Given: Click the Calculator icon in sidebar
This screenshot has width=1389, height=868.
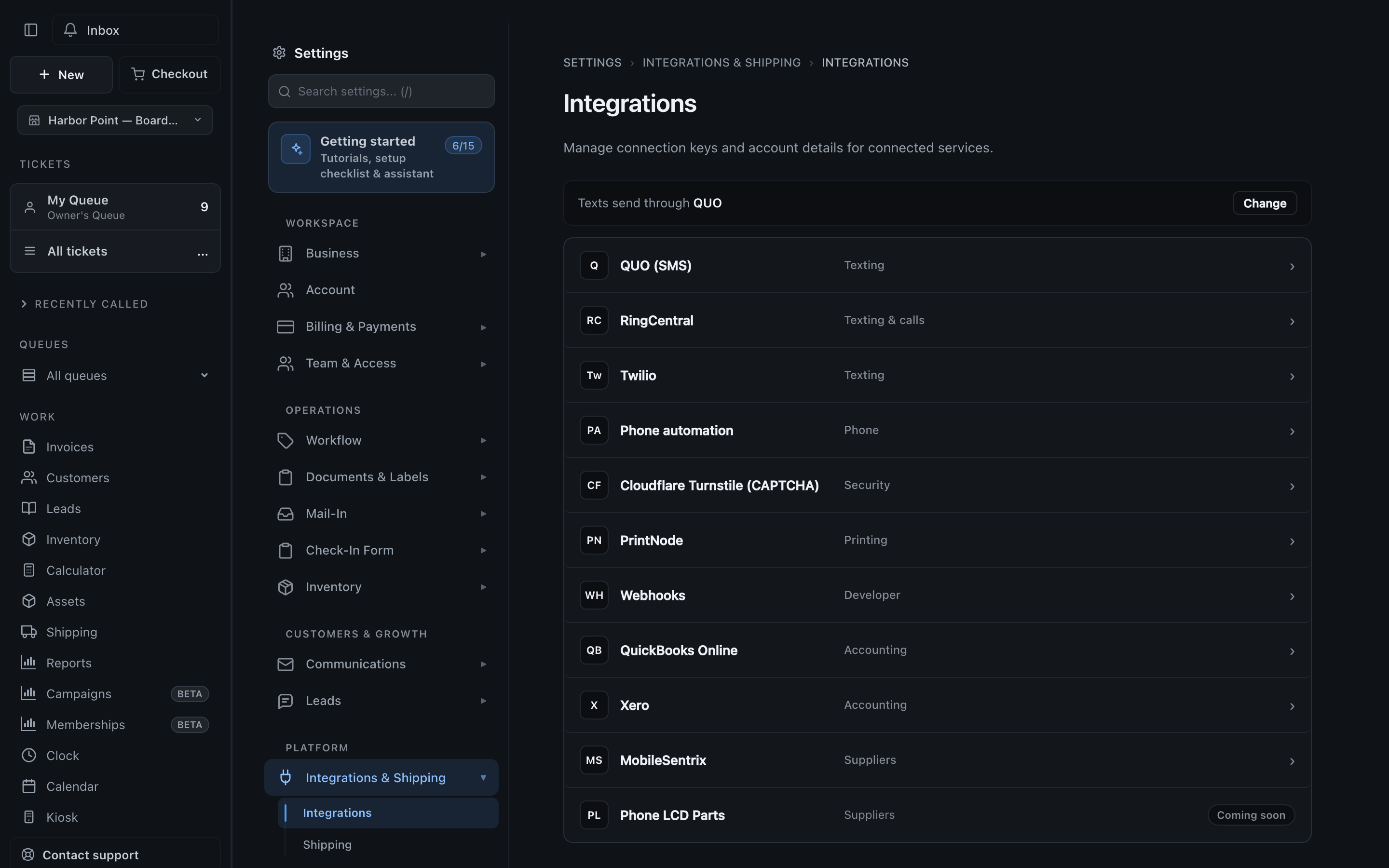Looking at the screenshot, I should [29, 570].
